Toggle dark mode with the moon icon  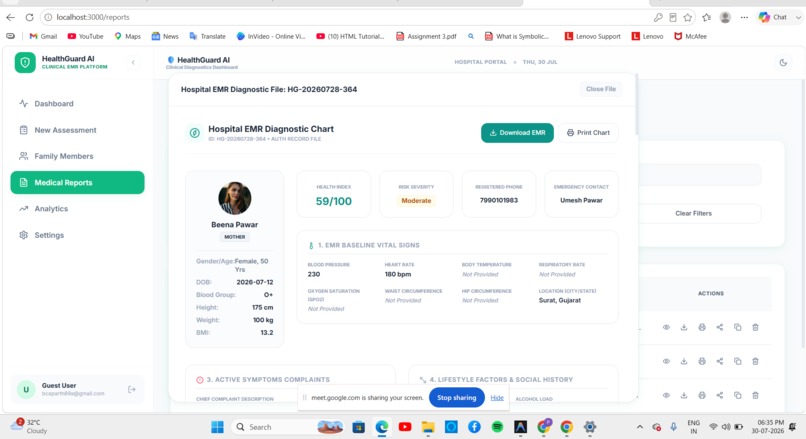(x=783, y=63)
